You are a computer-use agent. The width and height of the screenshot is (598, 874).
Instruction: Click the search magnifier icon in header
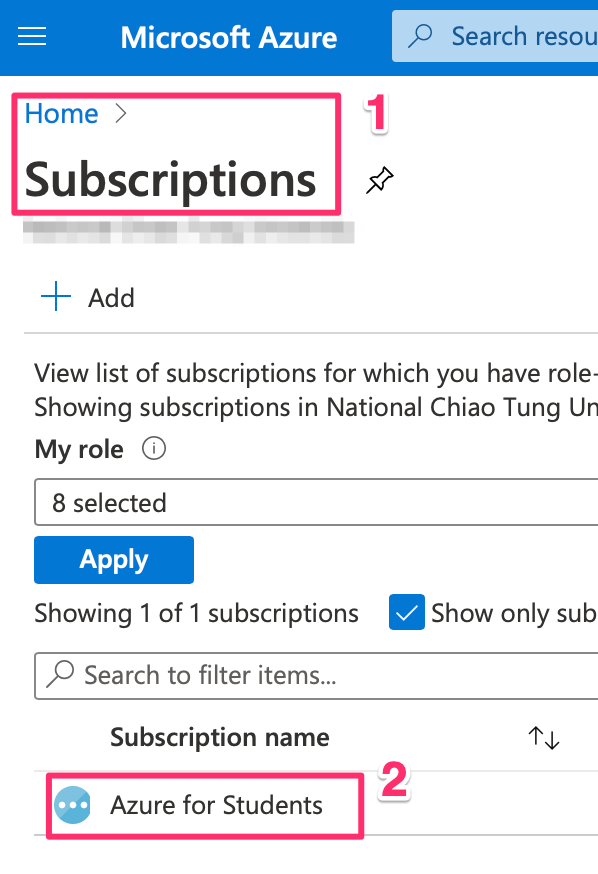coord(420,36)
